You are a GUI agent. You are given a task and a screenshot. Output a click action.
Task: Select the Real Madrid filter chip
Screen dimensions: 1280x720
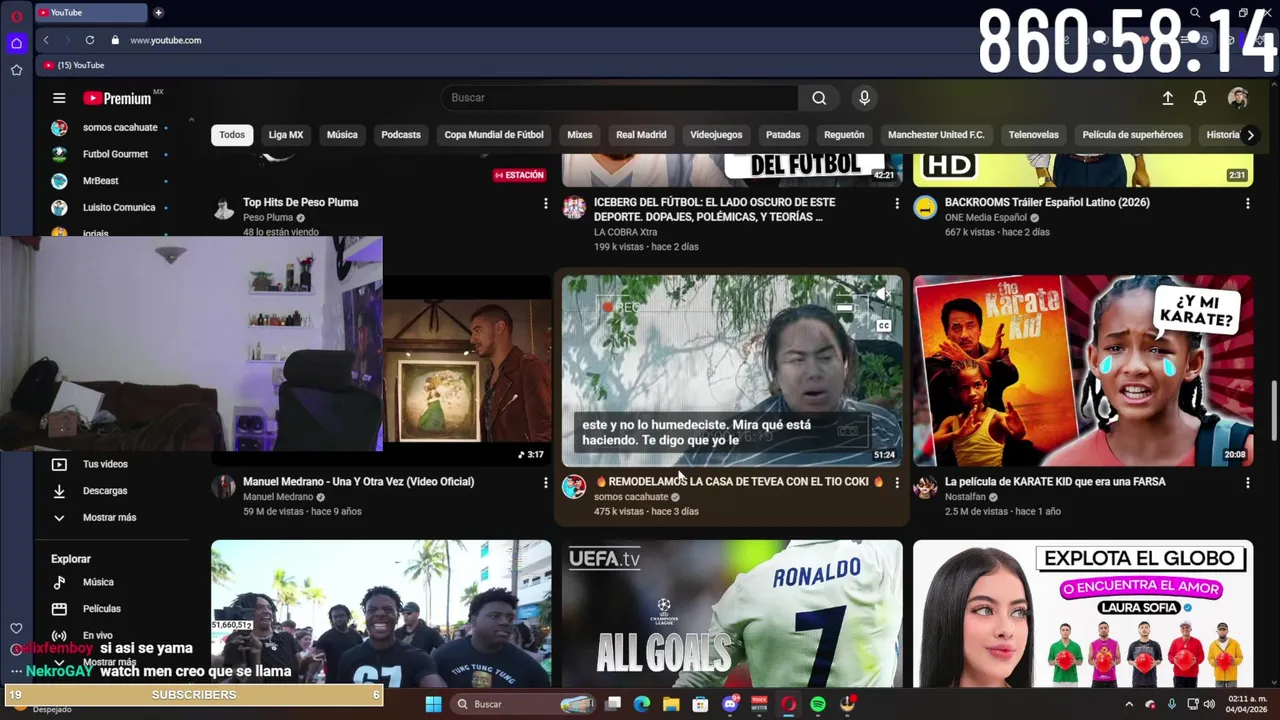pyautogui.click(x=641, y=135)
